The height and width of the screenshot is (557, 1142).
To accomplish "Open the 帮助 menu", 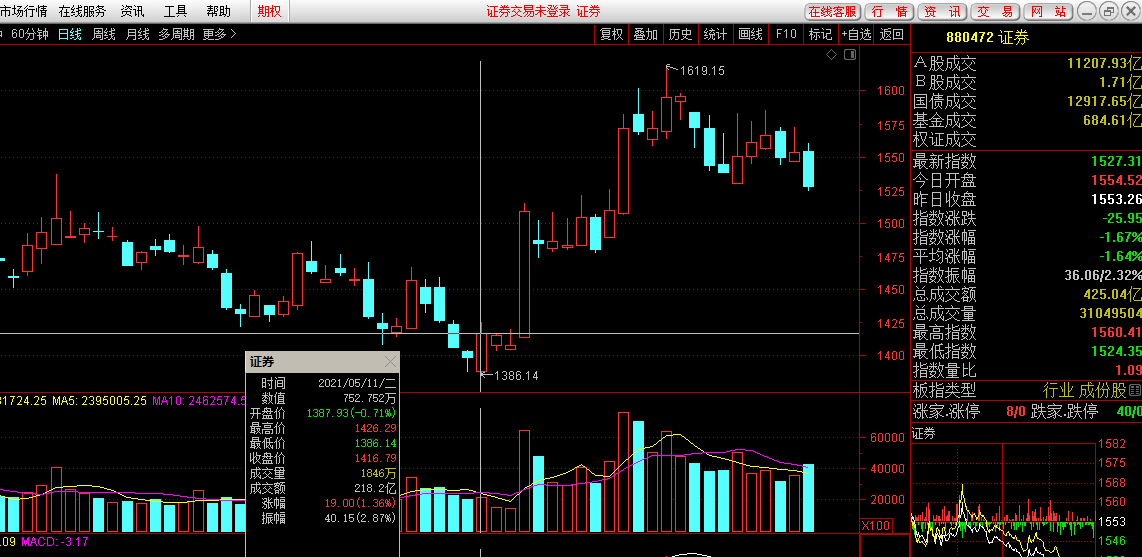I will [x=218, y=11].
